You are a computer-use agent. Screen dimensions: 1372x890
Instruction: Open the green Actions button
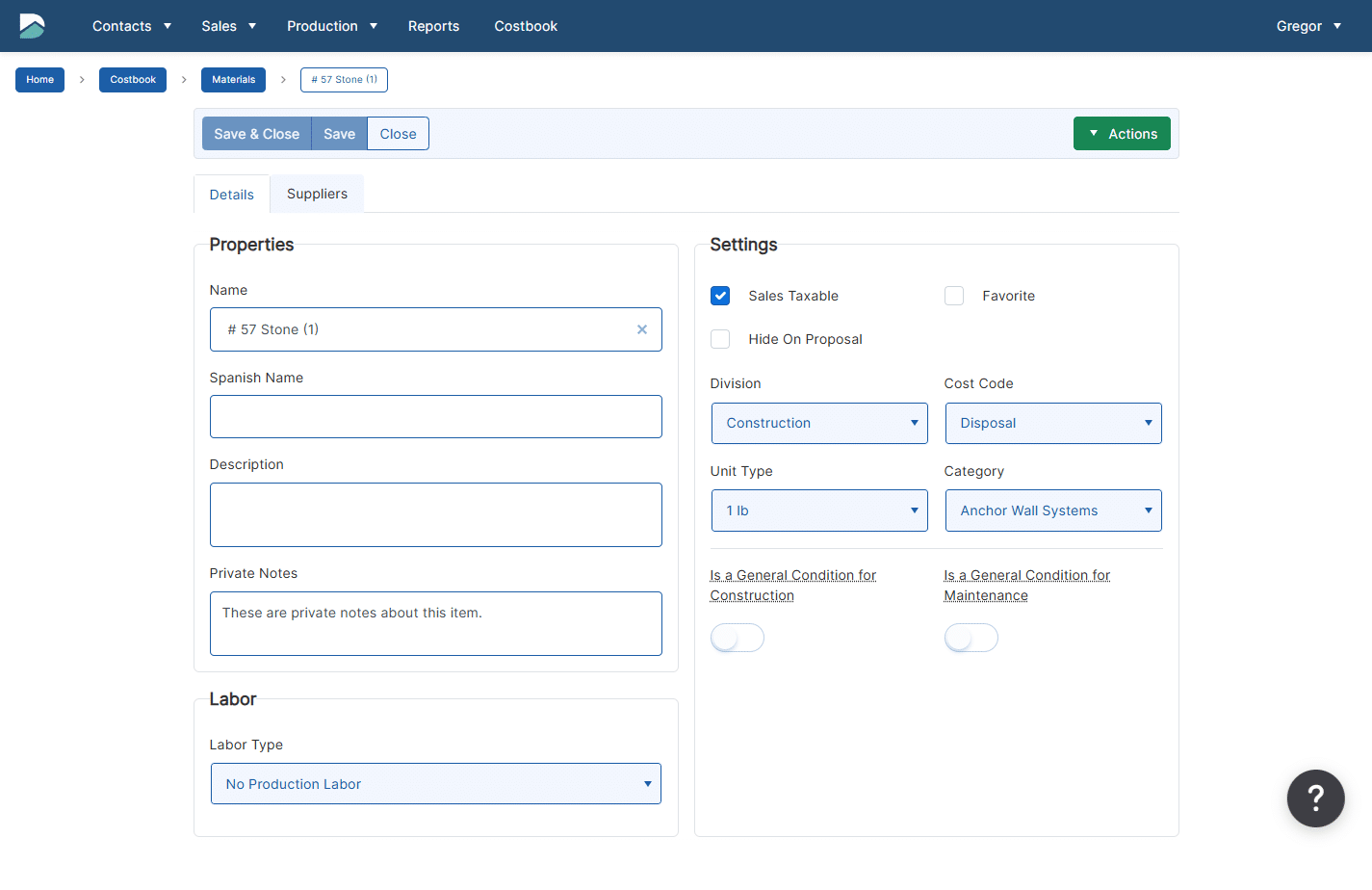click(x=1122, y=134)
